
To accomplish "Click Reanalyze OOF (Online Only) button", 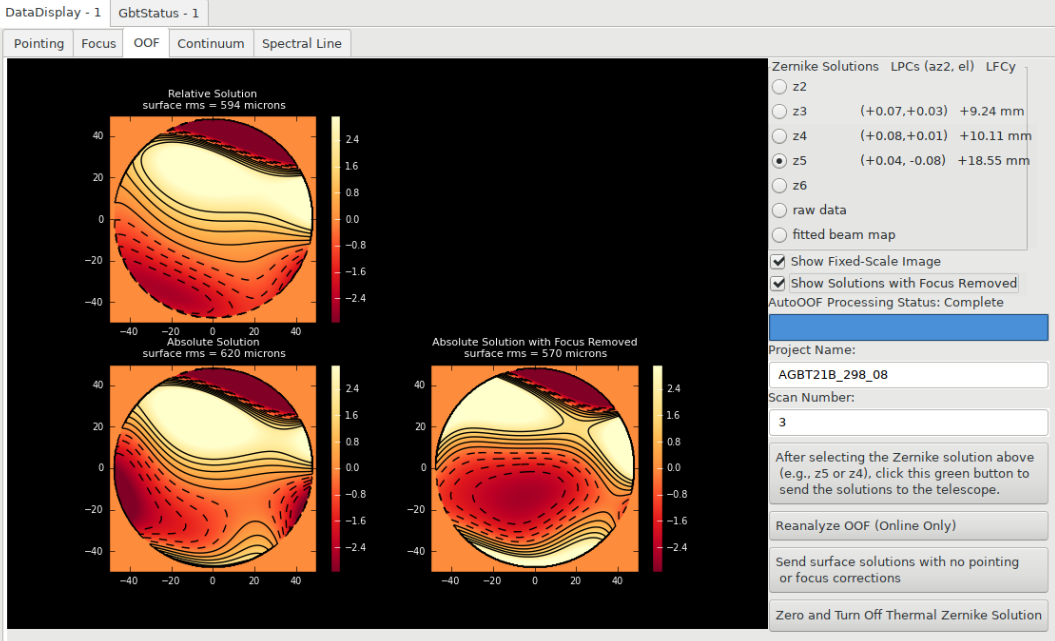I will (x=908, y=526).
